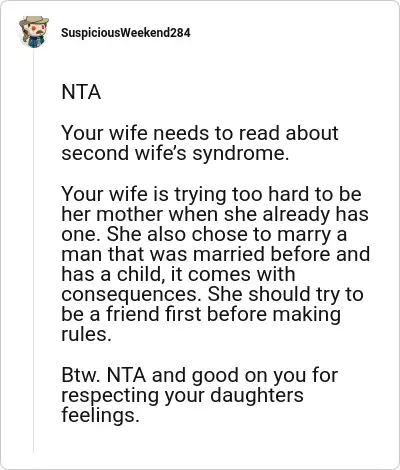Click the word "rules." ending the paragraph

tap(86, 334)
